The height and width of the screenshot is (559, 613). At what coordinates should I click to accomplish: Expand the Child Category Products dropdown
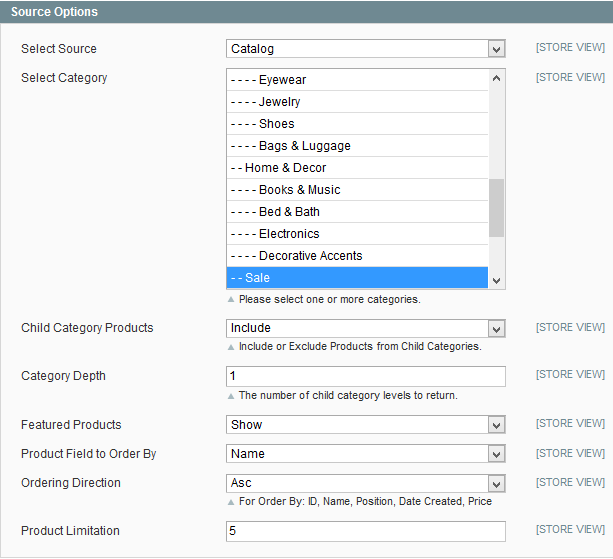coord(366,328)
